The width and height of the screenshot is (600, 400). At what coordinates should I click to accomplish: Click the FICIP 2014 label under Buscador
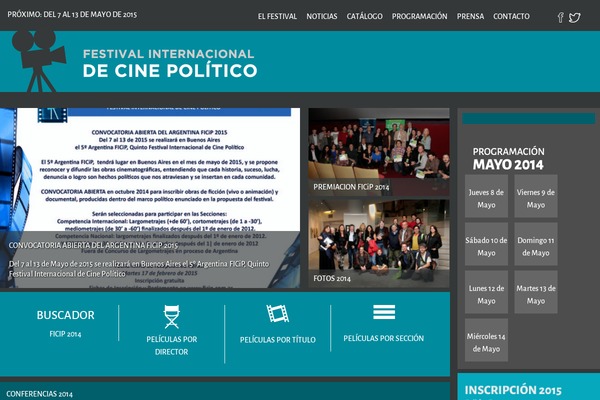[x=65, y=334]
